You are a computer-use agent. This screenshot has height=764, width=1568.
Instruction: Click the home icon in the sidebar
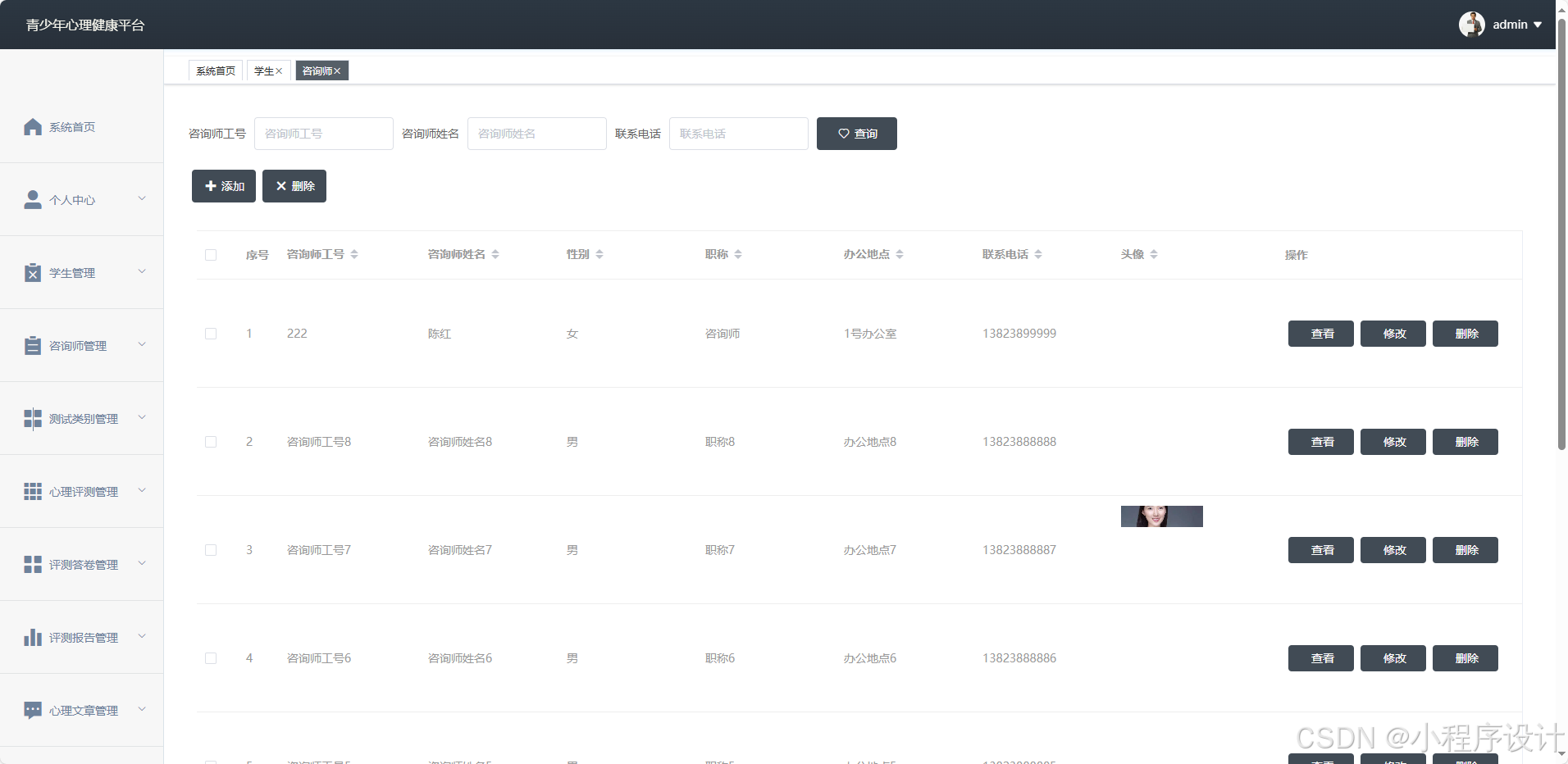(x=33, y=127)
